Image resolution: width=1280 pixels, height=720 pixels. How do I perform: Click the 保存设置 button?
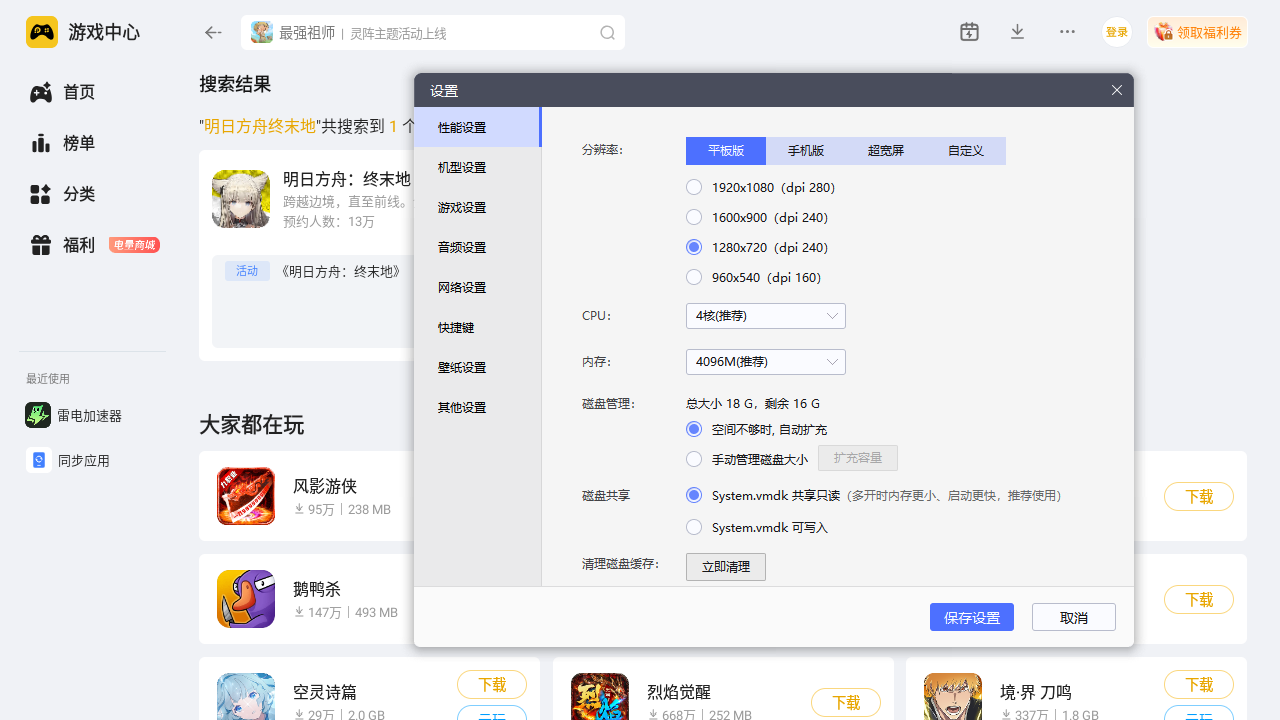(x=971, y=617)
